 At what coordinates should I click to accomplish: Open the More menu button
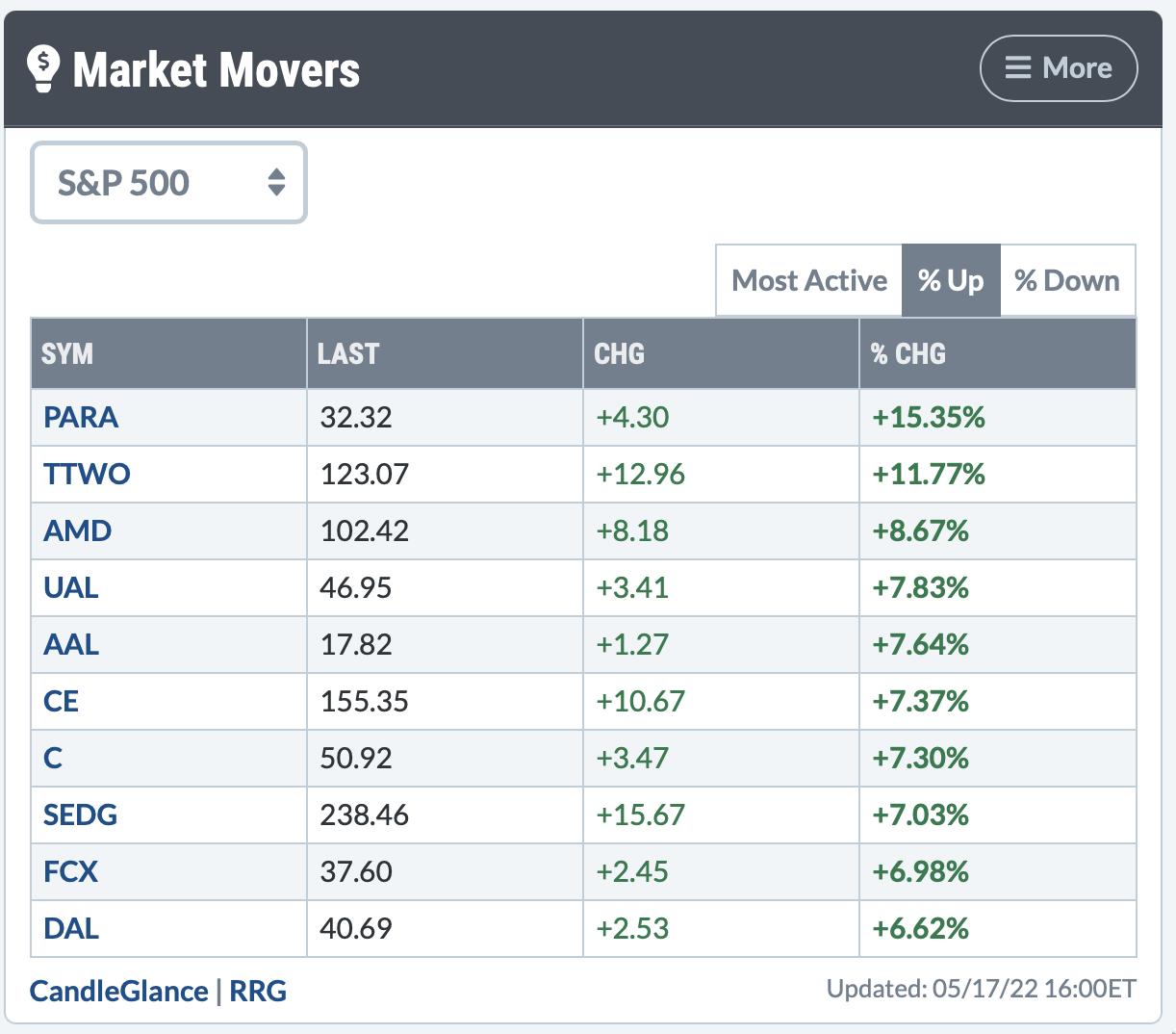[x=1058, y=68]
